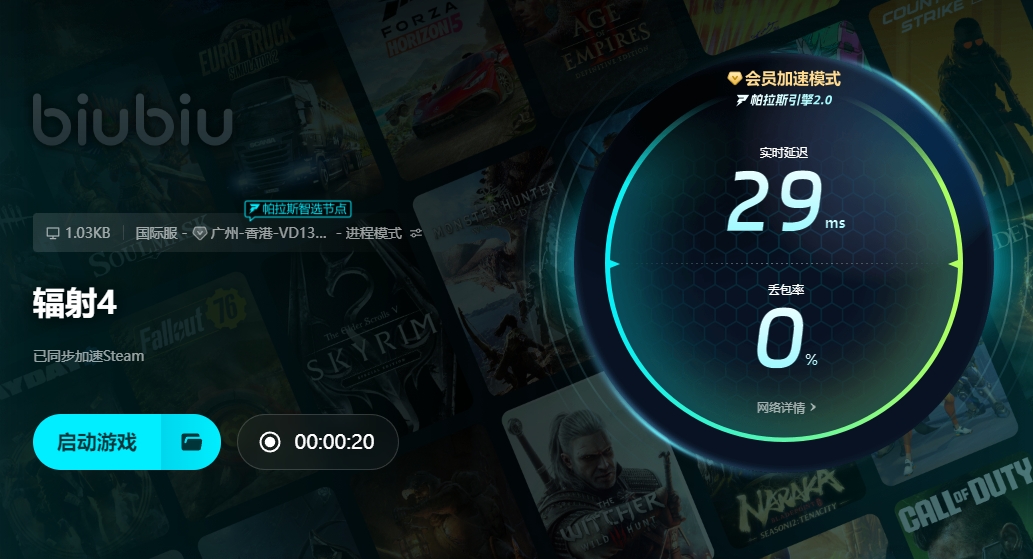Viewport: 1033px width, 559px height.
Task: Click the biubiu logo
Action: [x=132, y=119]
